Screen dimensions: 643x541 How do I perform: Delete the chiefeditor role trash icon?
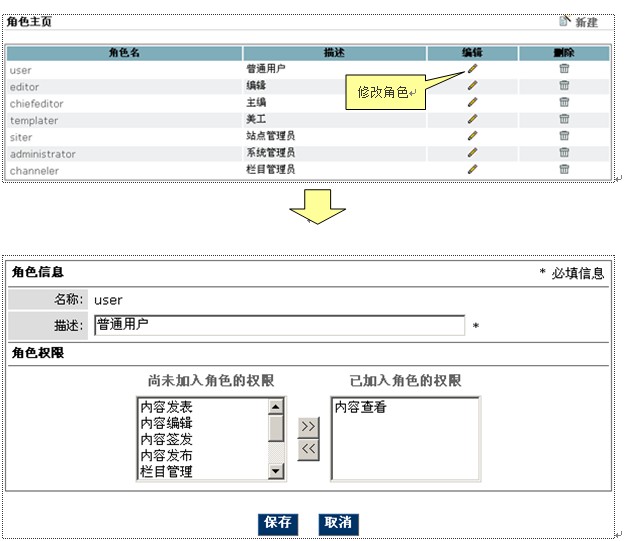coord(564,102)
